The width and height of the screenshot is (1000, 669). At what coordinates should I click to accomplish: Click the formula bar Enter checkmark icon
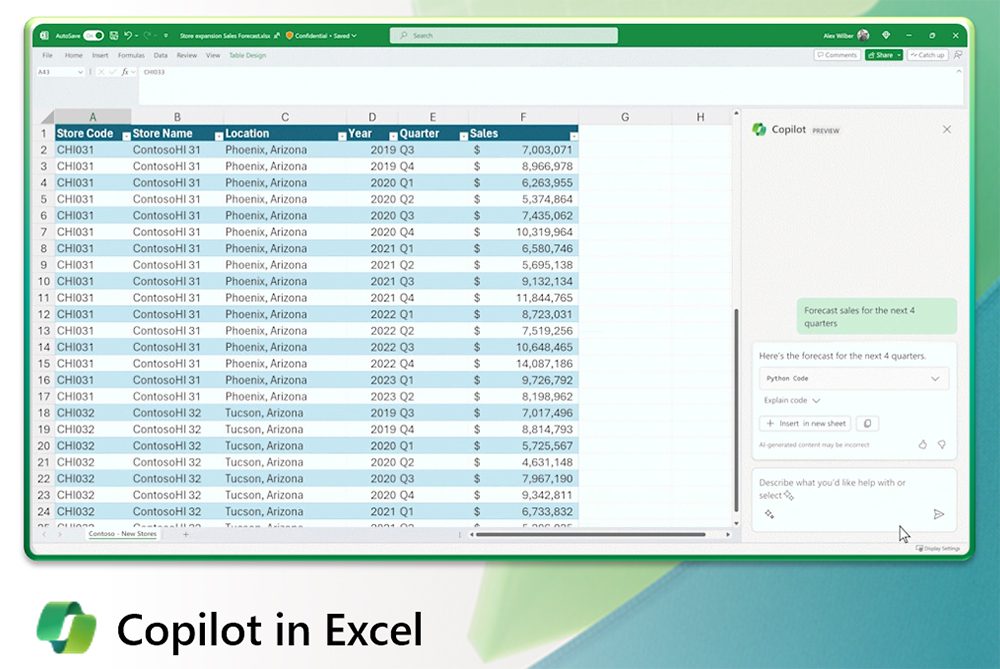click(x=112, y=73)
